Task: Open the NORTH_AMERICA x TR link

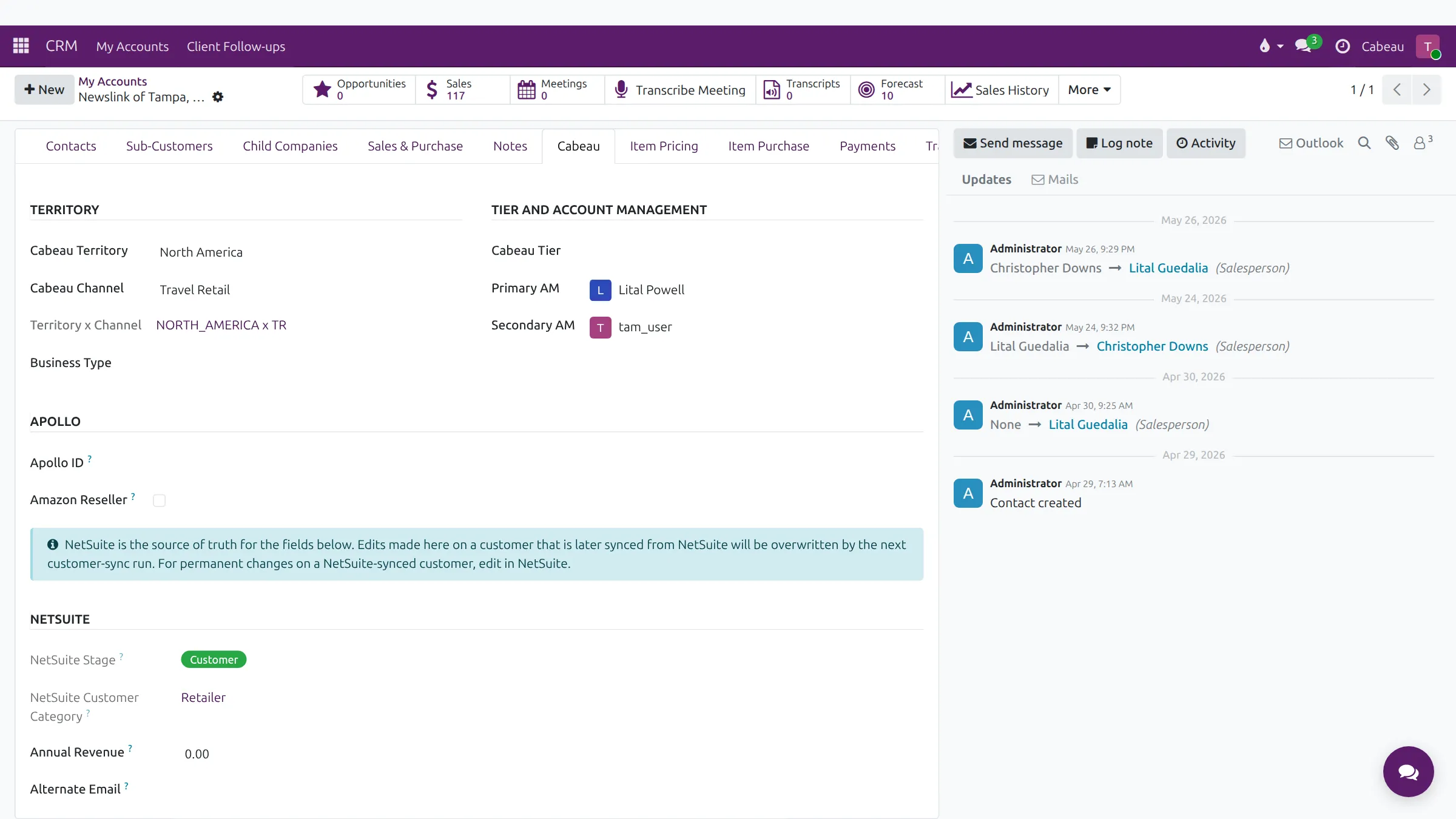Action: click(x=221, y=326)
